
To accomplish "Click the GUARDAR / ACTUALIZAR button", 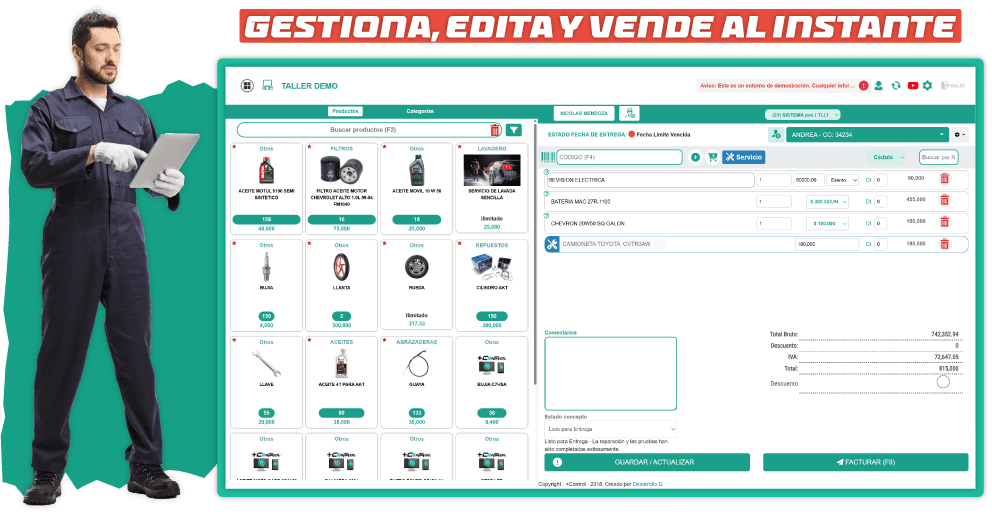I will 647,462.
